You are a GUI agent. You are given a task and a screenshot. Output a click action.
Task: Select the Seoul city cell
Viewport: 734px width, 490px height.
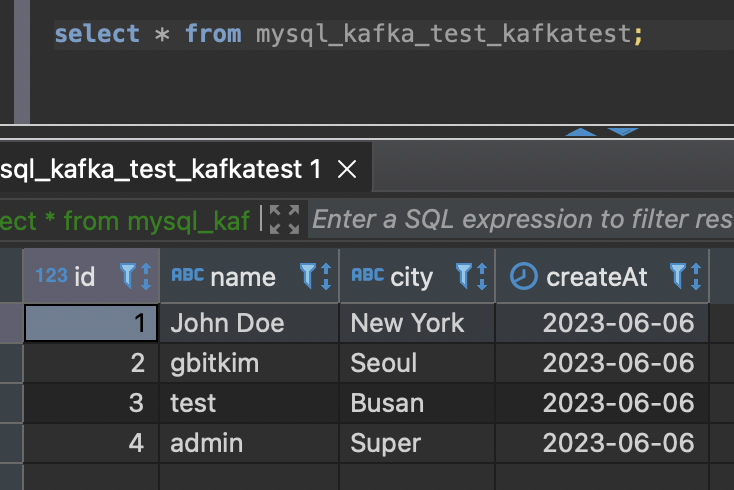(x=417, y=363)
